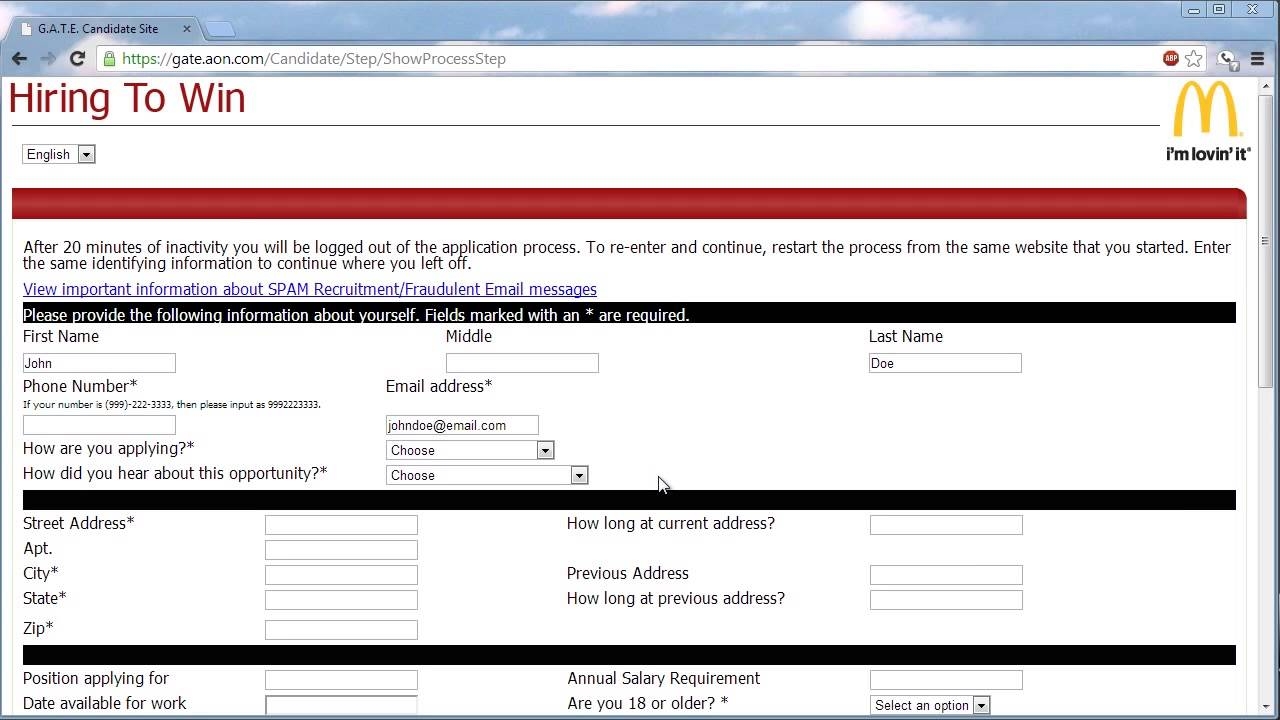
Task: Reload the page
Action: coord(77,58)
